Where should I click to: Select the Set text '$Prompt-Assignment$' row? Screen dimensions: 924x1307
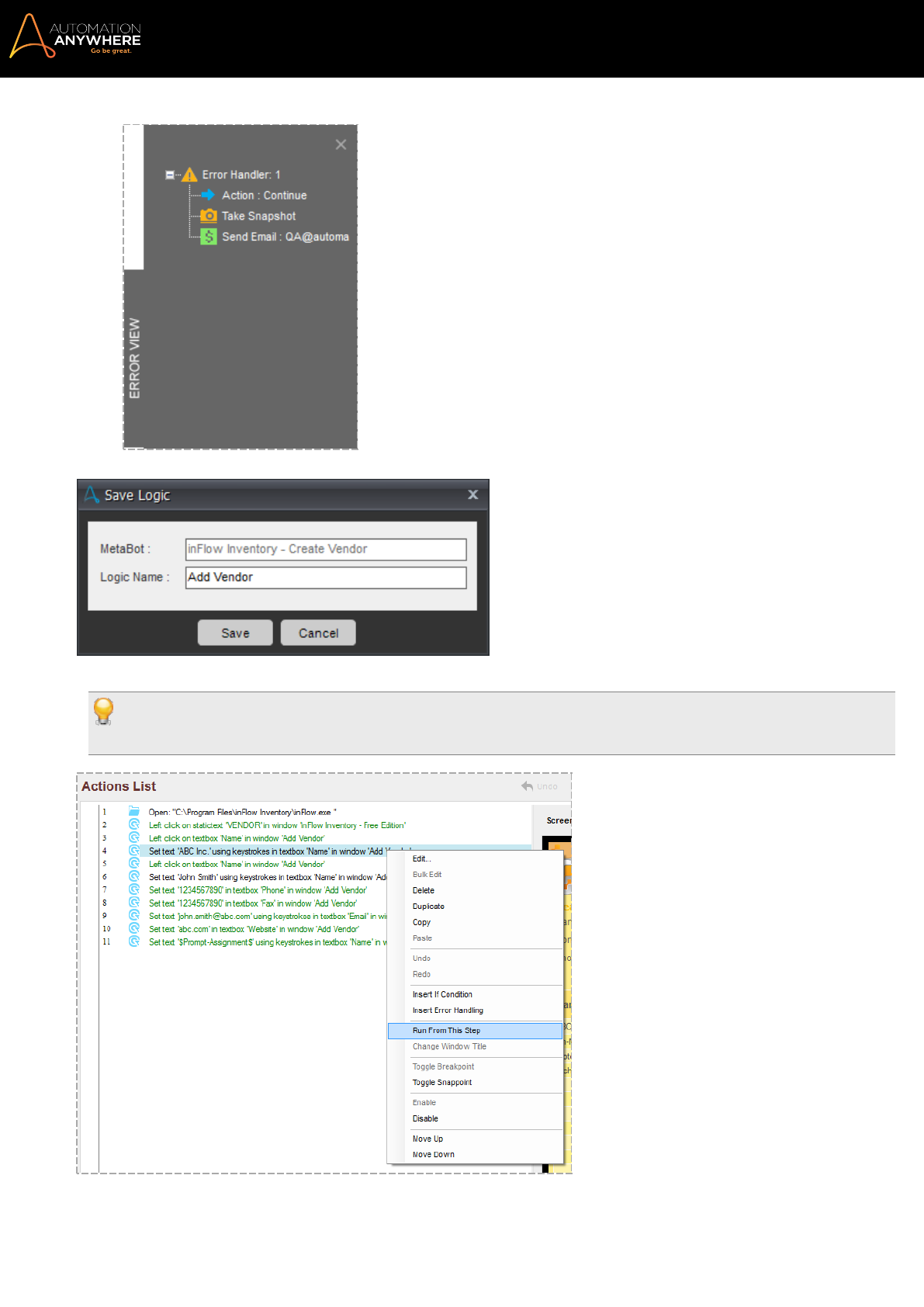[x=268, y=942]
